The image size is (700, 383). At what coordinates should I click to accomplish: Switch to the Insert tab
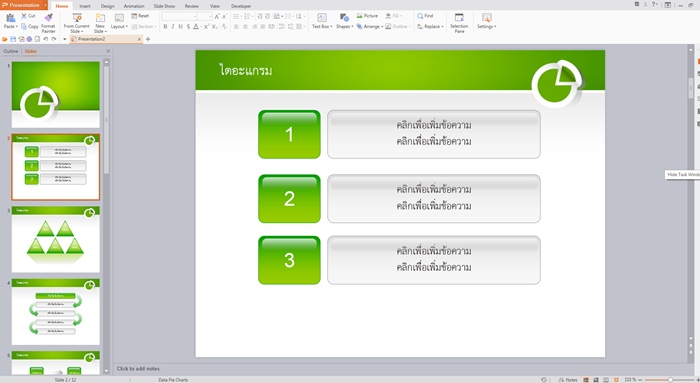[x=85, y=6]
